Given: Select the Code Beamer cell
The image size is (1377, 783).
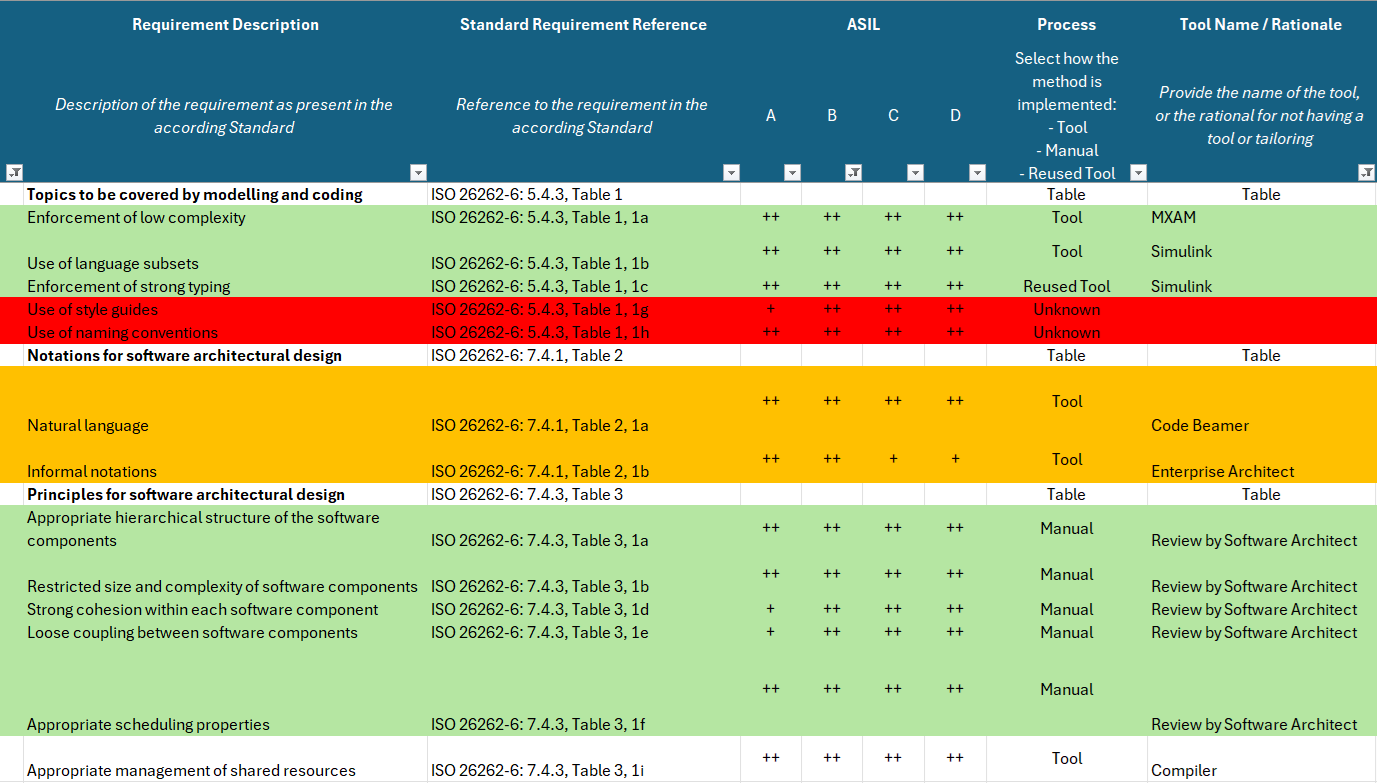Looking at the screenshot, I should coord(1199,426).
